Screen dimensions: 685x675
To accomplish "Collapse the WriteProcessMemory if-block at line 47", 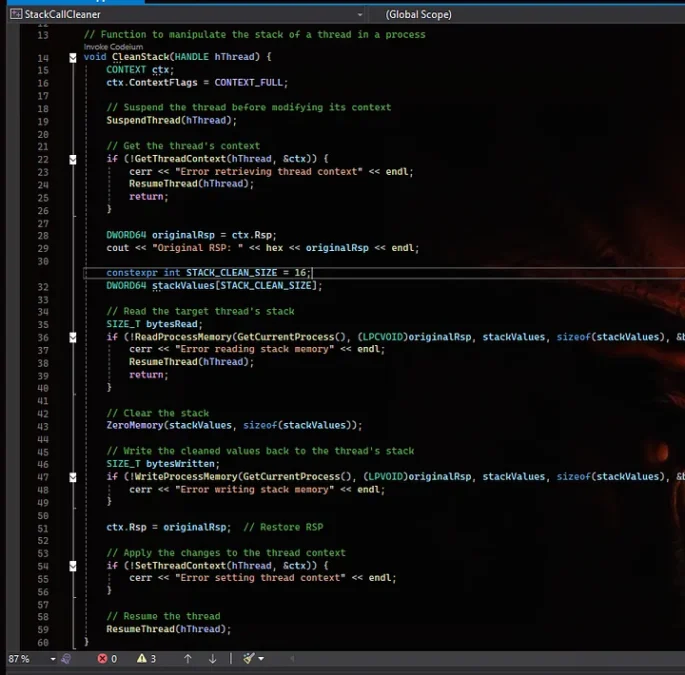I will 73,478.
